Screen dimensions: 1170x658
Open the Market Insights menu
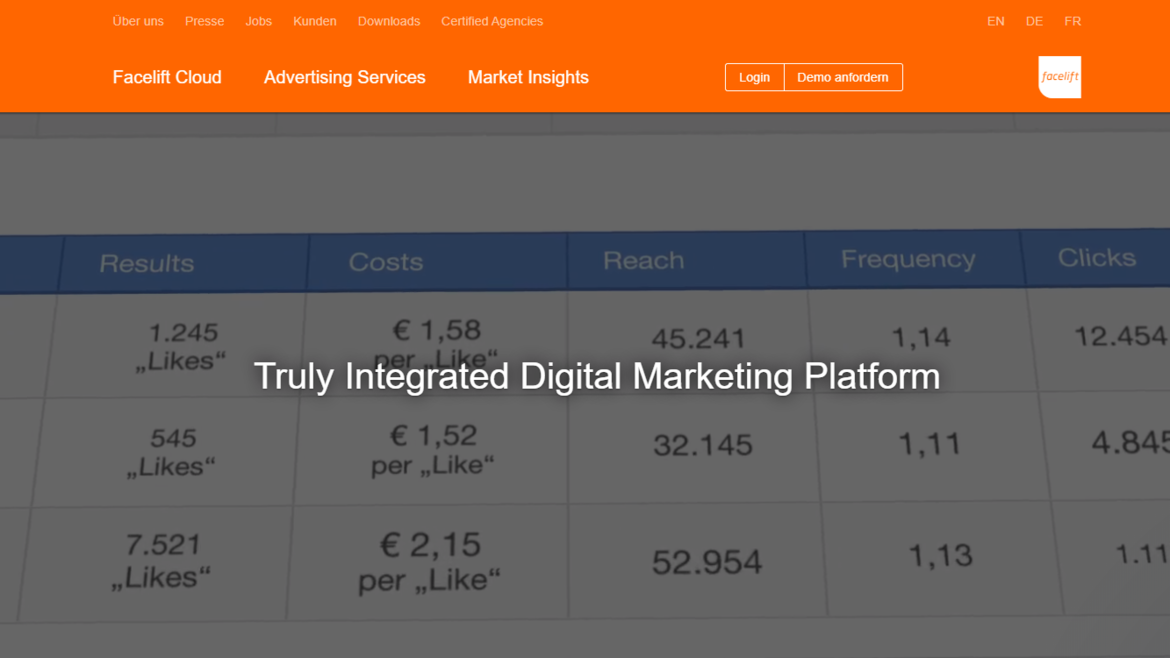528,77
